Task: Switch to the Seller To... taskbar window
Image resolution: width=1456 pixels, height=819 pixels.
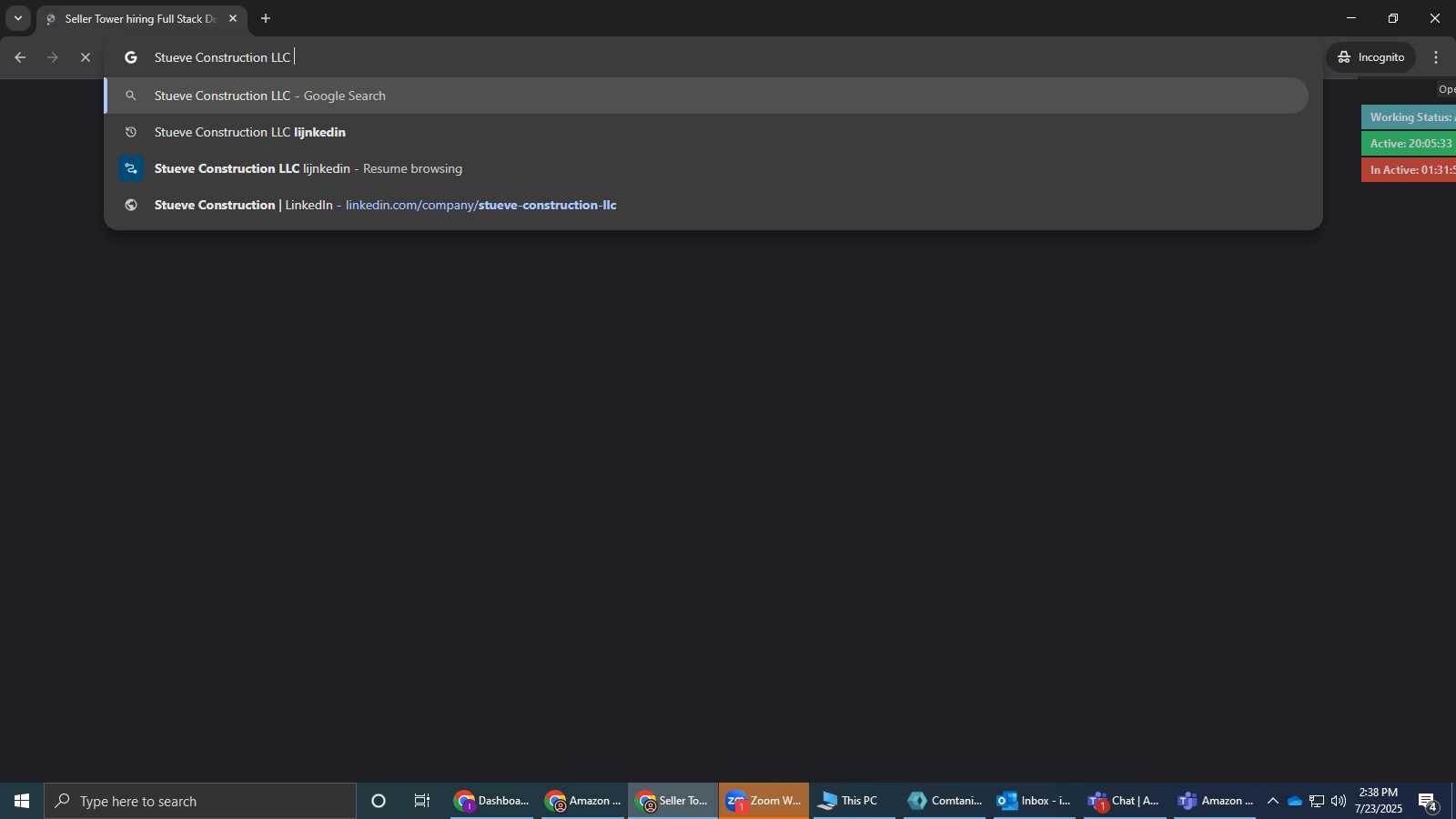Action: pyautogui.click(x=672, y=801)
